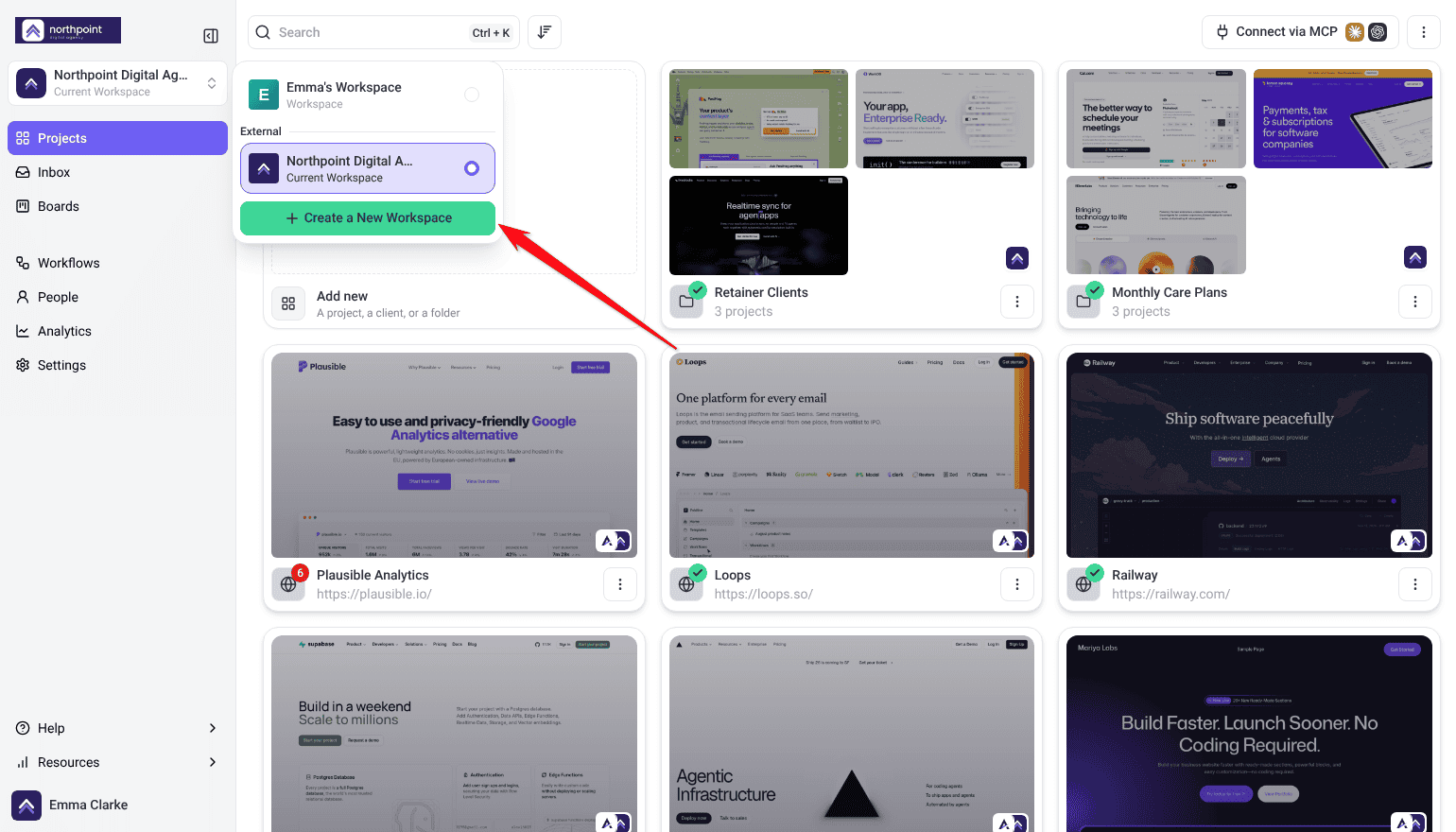This screenshot has width=1456, height=832.
Task: Click the Loops globe icon
Action: pos(686,584)
